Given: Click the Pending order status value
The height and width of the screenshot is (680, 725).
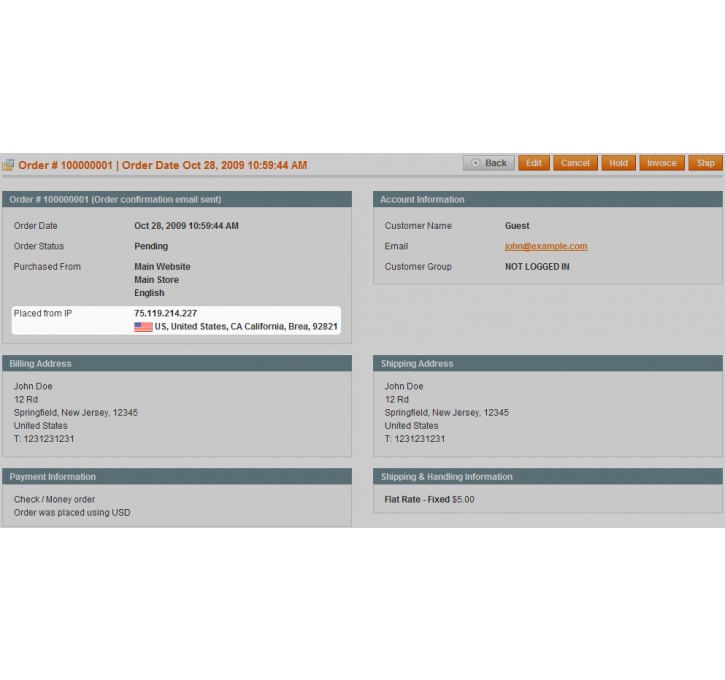Looking at the screenshot, I should click(x=151, y=246).
